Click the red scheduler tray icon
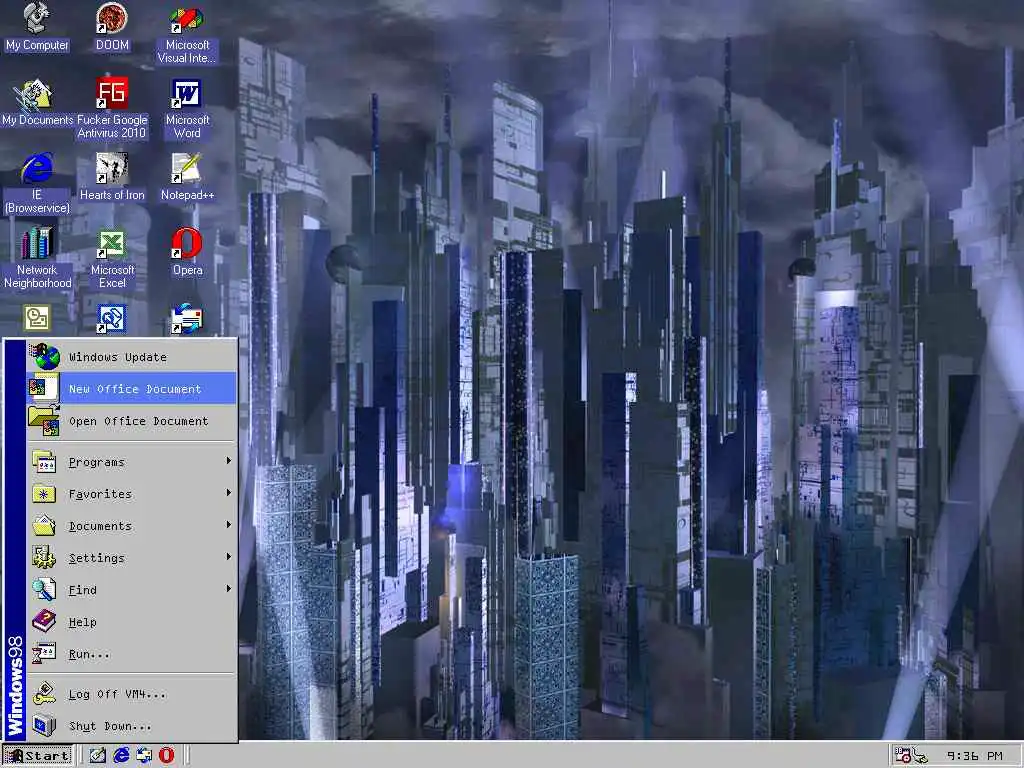 coord(903,755)
